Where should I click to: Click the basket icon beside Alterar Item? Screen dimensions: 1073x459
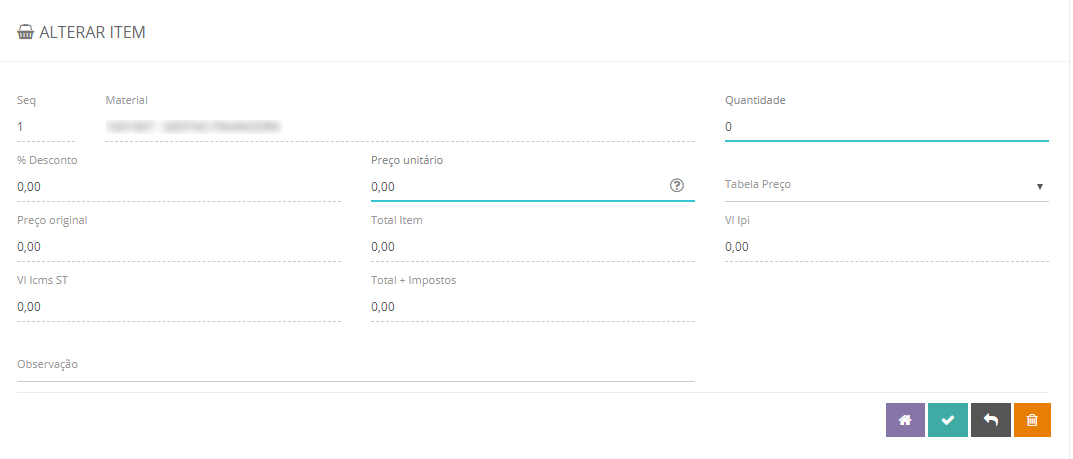tap(26, 33)
